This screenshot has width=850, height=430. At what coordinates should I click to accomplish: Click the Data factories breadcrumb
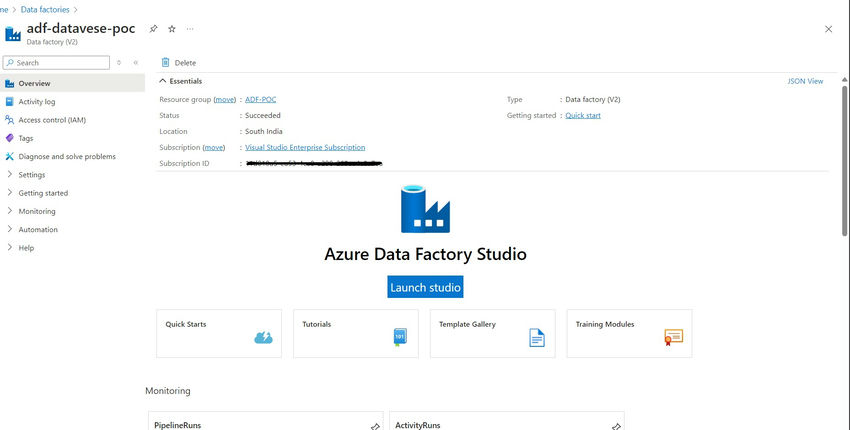pyautogui.click(x=45, y=9)
